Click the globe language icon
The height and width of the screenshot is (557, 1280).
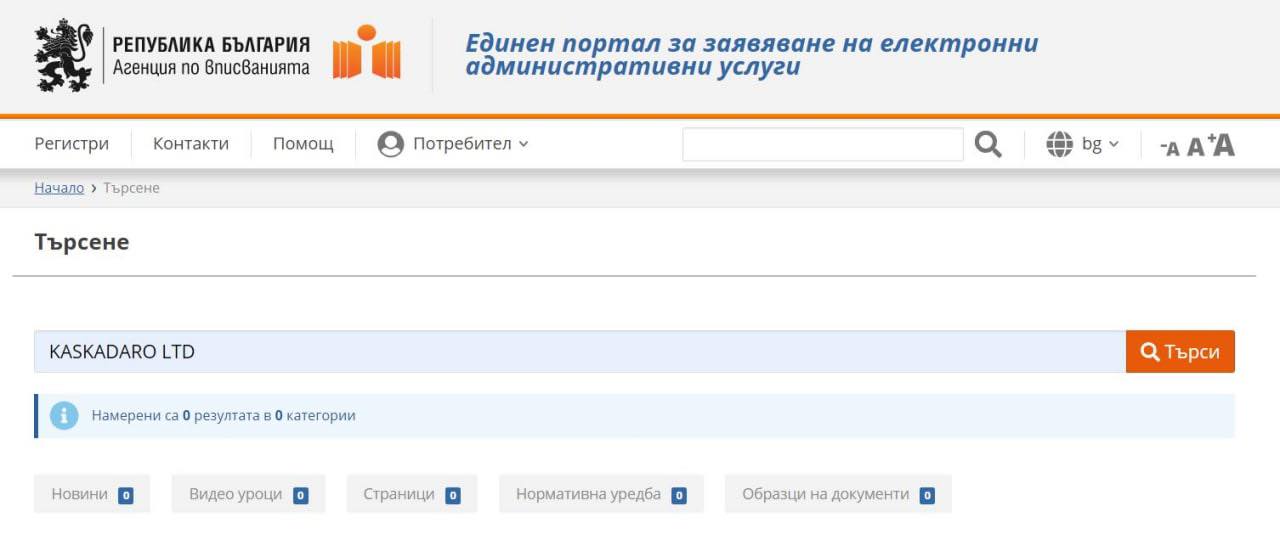tap(1059, 144)
